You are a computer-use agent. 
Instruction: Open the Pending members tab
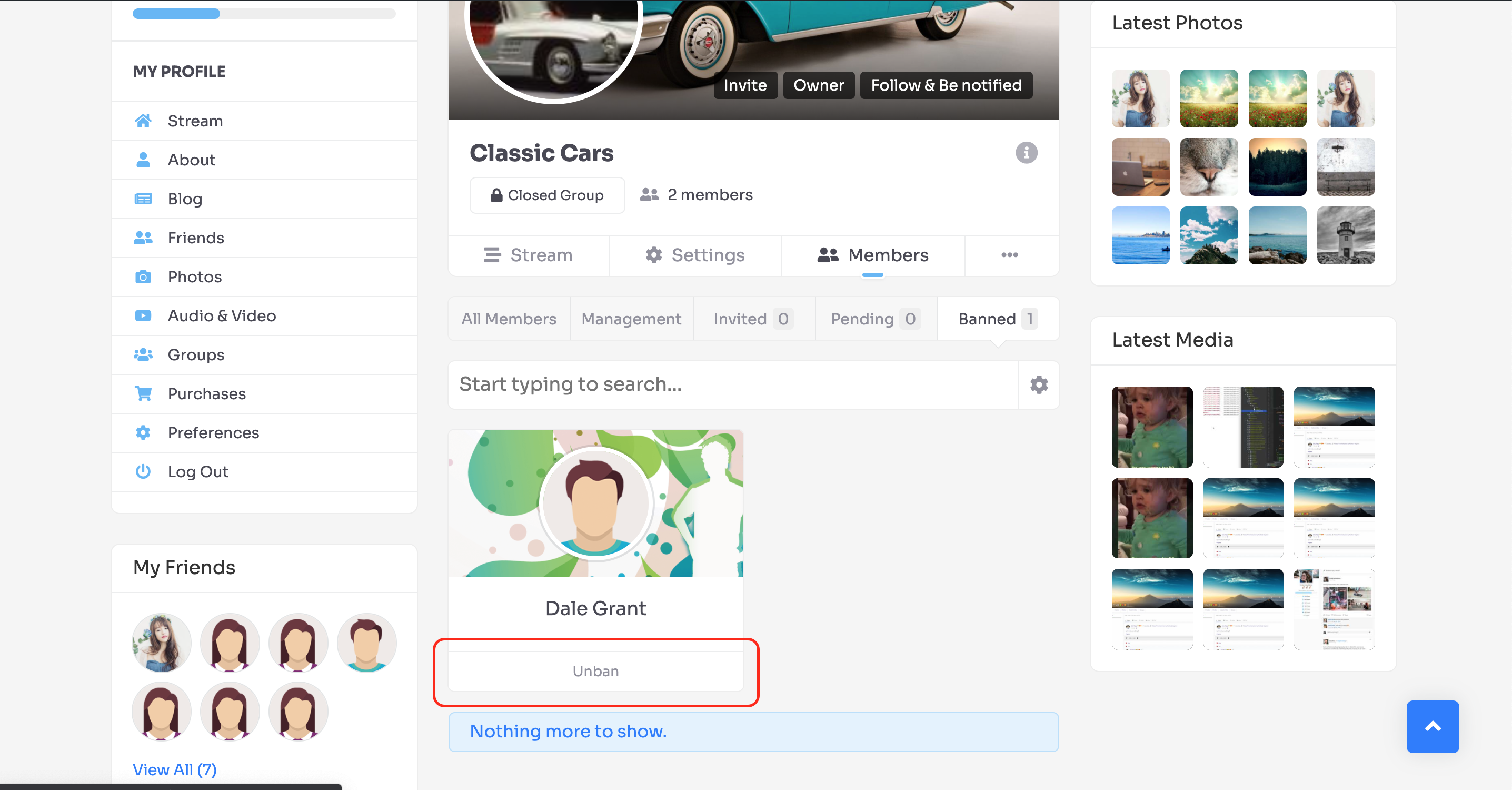tap(876, 319)
